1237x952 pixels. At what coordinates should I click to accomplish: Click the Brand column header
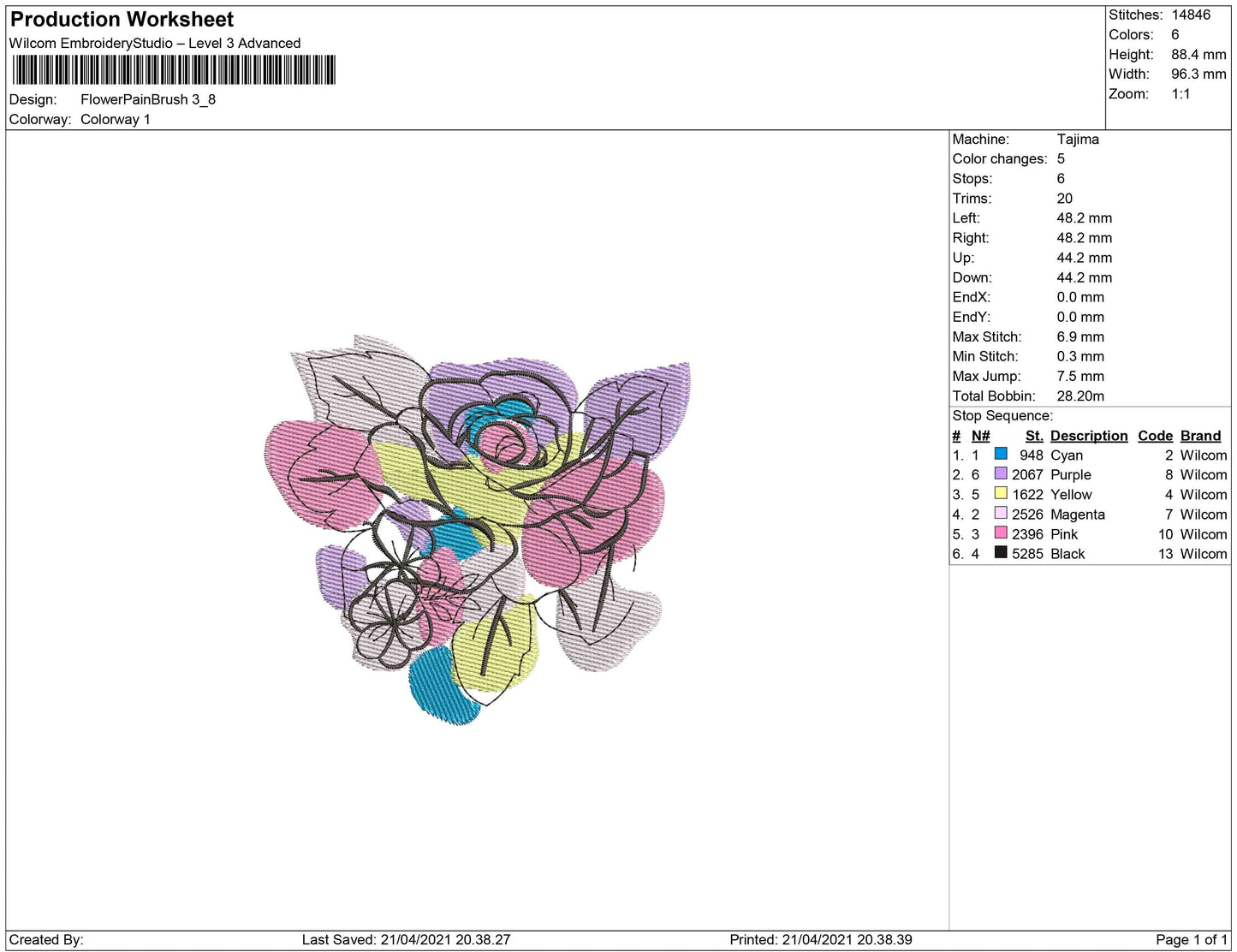1200,435
